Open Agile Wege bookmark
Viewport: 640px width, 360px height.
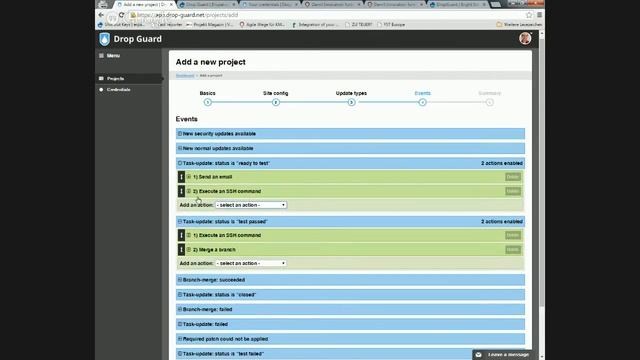tap(262, 24)
